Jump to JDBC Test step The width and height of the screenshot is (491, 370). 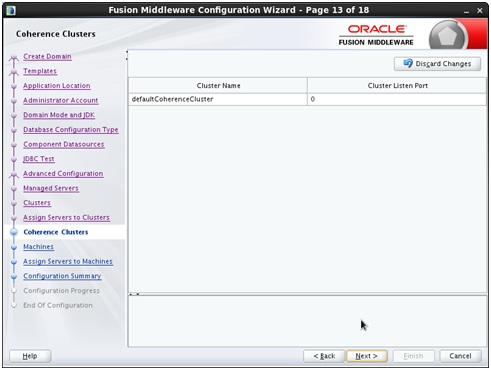click(39, 159)
